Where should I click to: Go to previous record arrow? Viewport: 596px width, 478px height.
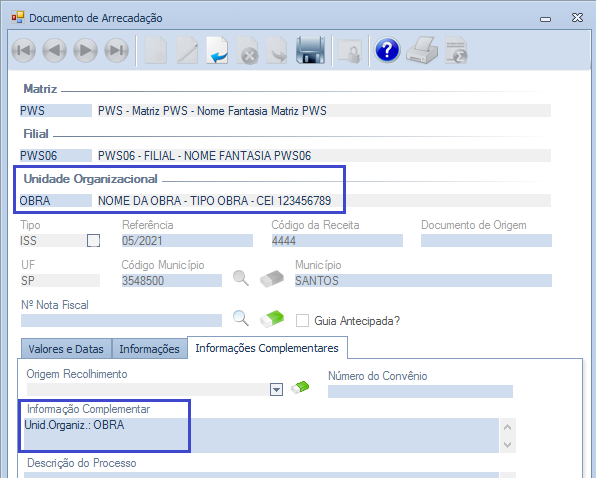[x=54, y=51]
